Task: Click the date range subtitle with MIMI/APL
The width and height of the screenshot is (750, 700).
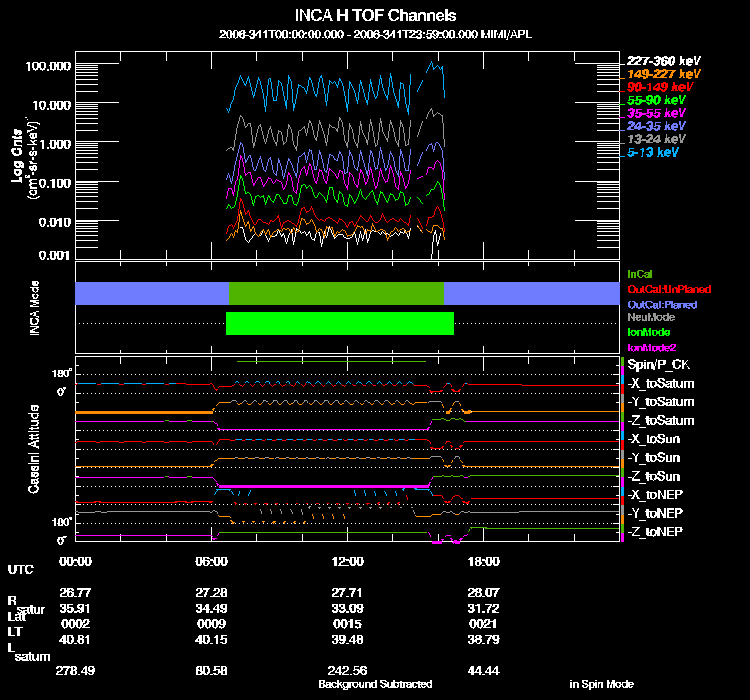Action: (x=375, y=34)
